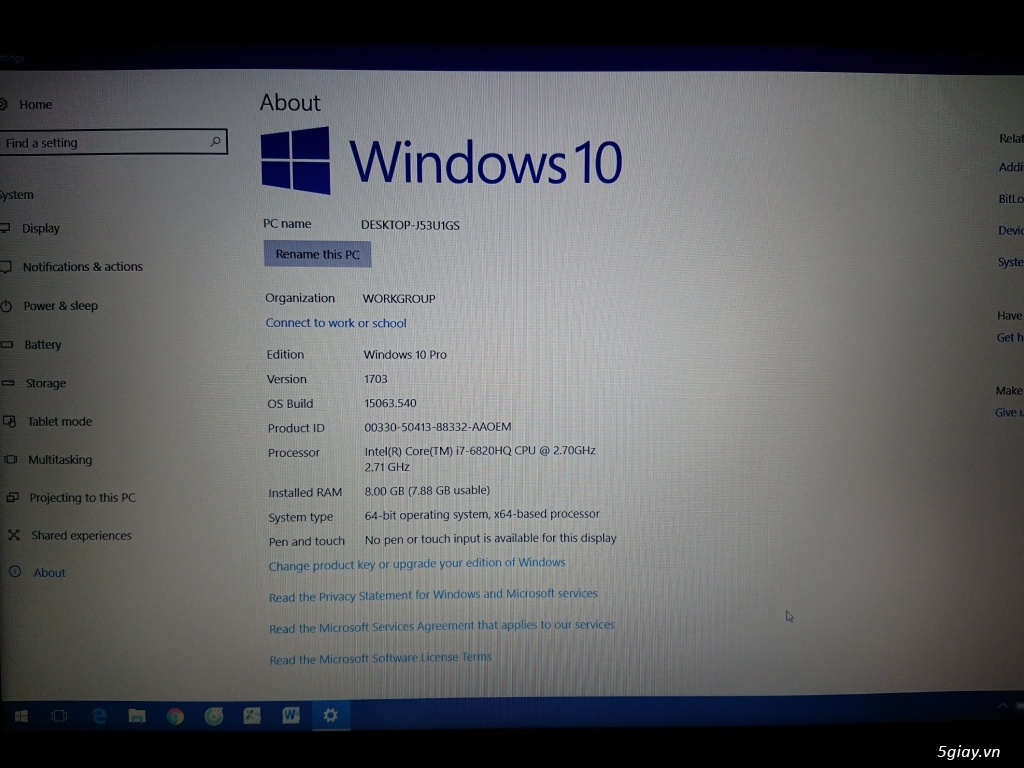Screen dimensions: 1024x768
Task: Click the Shared experiences icon in sidebar
Action: 14,535
